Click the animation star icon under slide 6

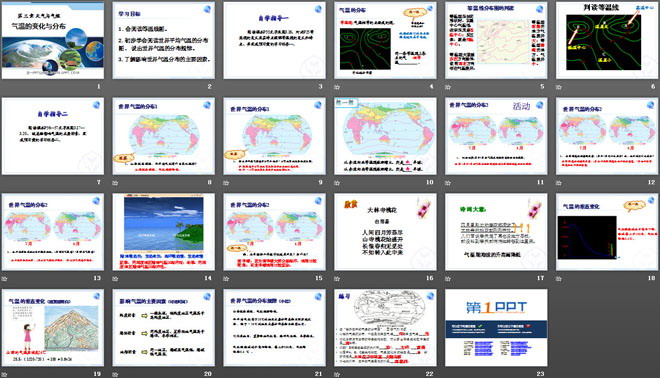(559, 87)
